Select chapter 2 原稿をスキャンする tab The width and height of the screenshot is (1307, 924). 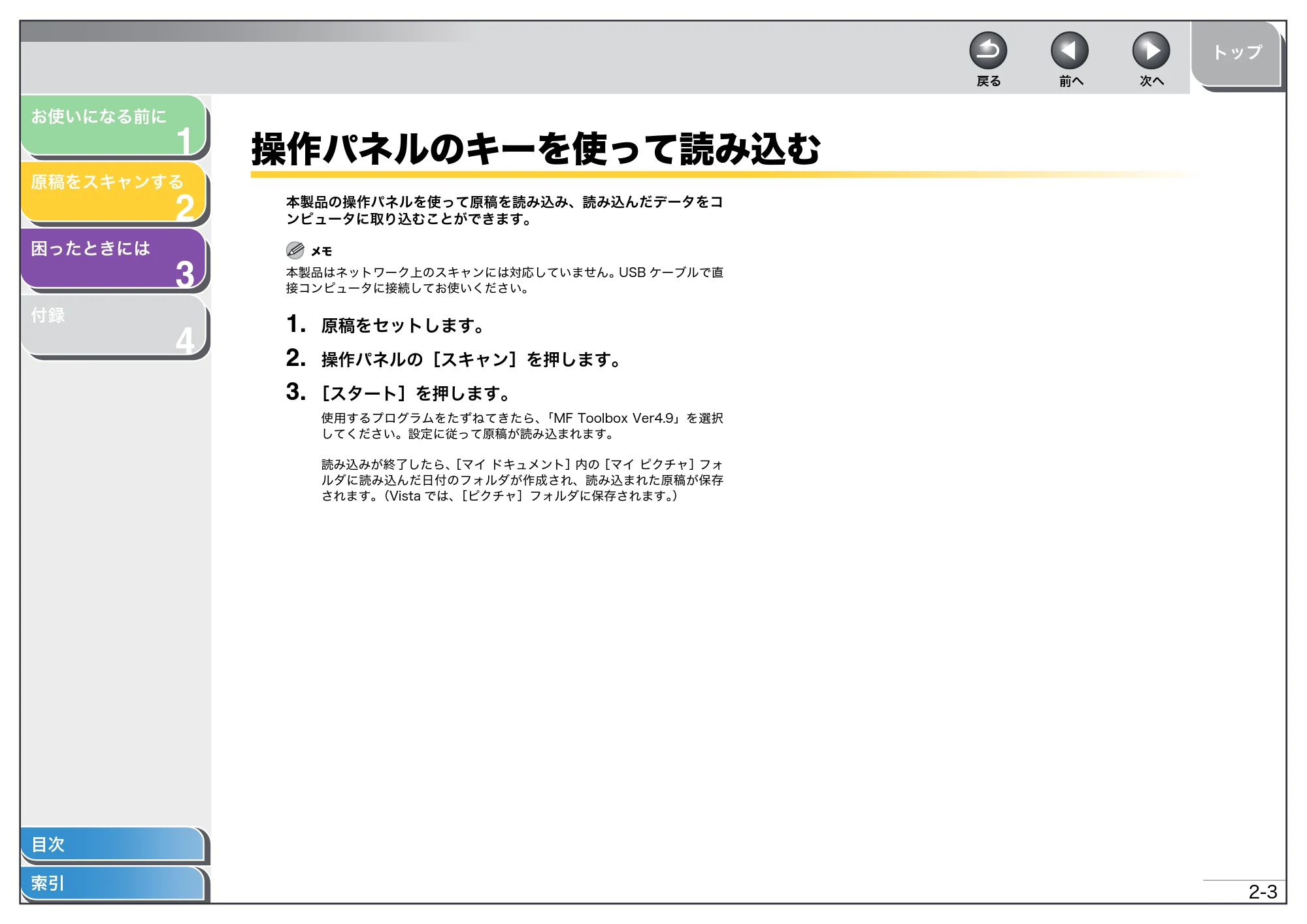tap(113, 191)
